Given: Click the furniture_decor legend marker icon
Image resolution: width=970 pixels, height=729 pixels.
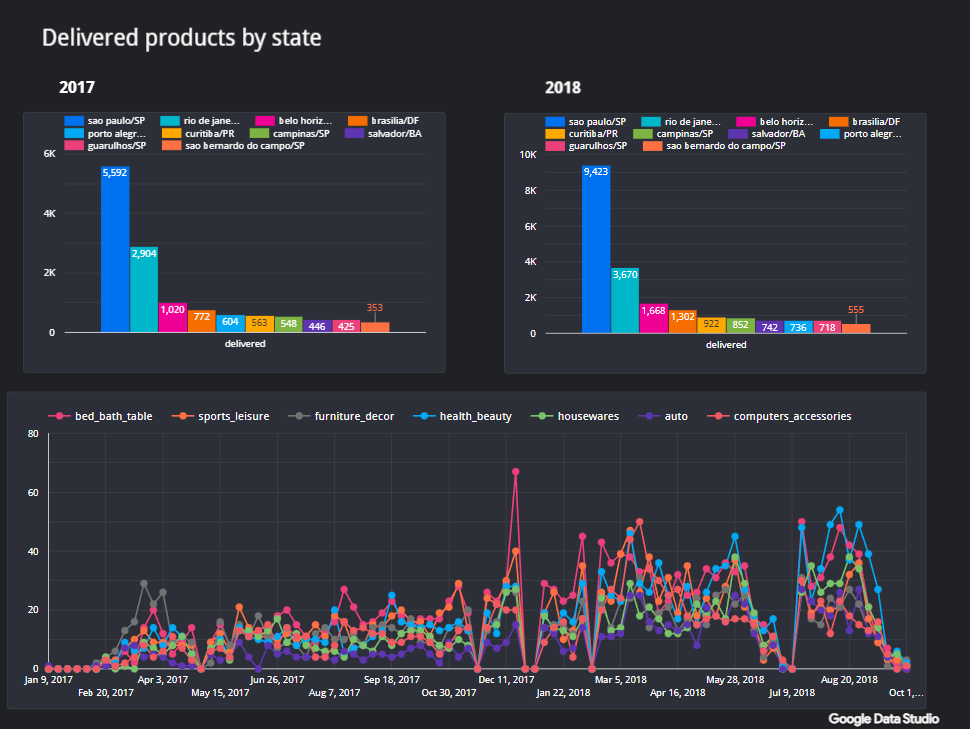Looking at the screenshot, I should click(x=295, y=416).
